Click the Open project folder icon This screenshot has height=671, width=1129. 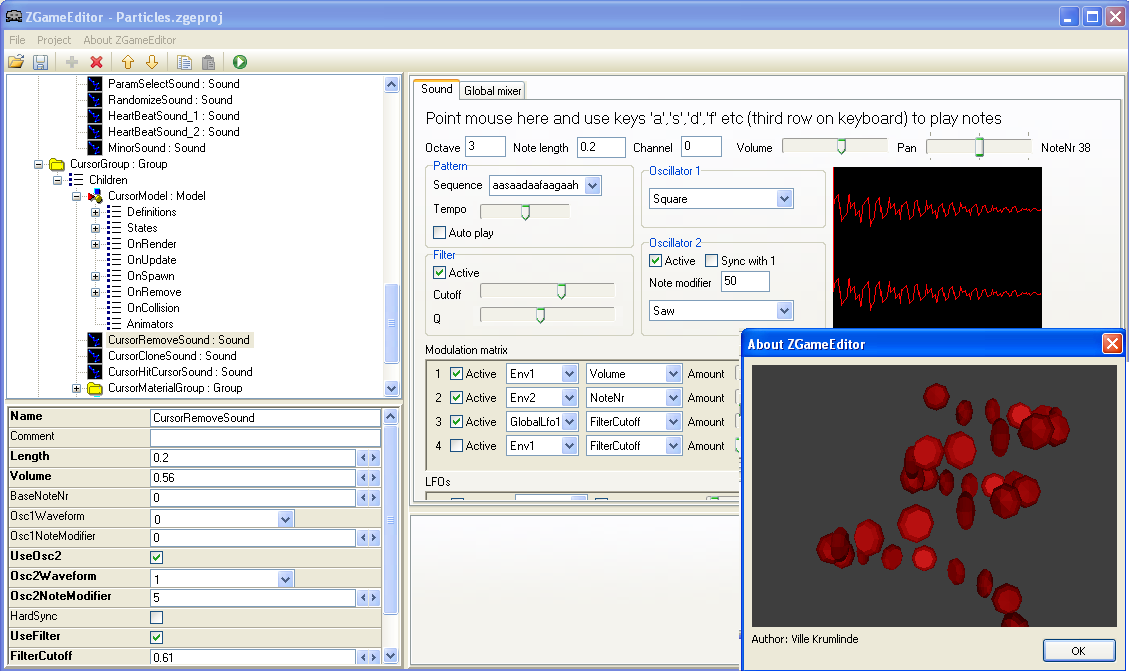[16, 62]
